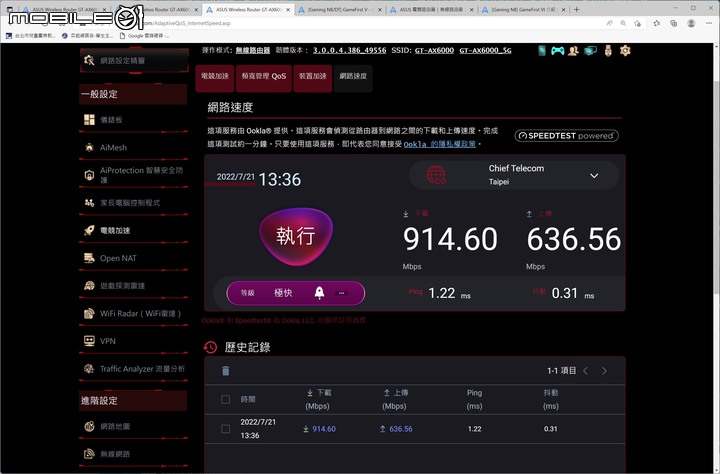Click the network monitor icon in header

click(591, 51)
